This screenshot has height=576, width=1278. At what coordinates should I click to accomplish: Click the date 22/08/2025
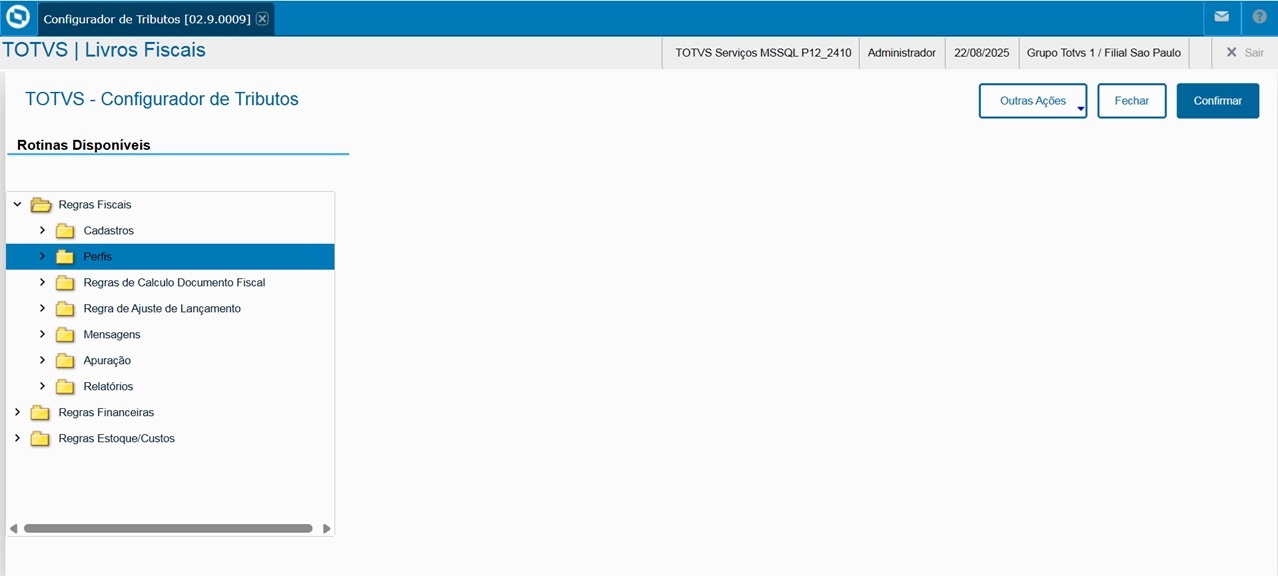coord(982,52)
